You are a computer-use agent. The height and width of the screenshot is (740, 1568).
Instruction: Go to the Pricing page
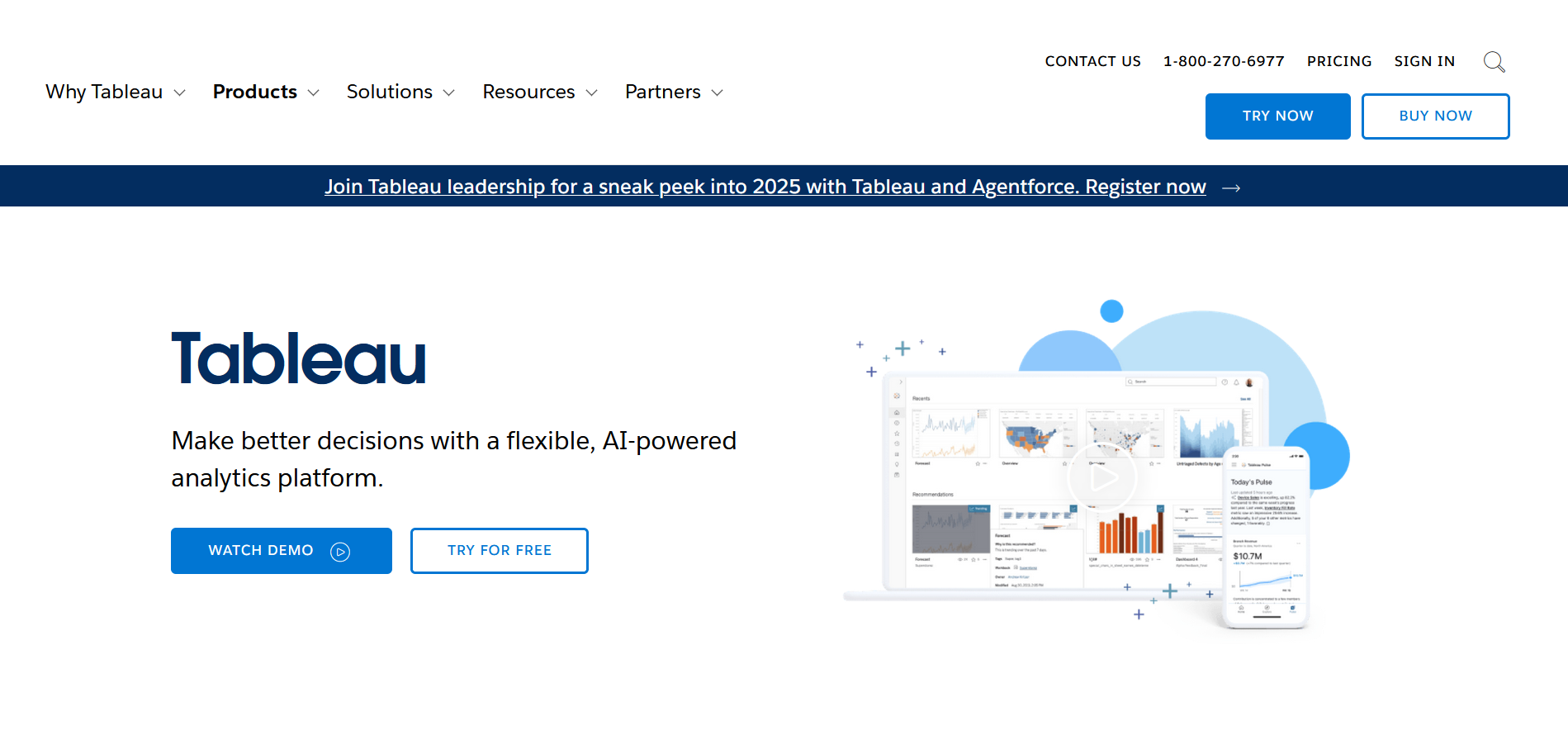[1338, 61]
